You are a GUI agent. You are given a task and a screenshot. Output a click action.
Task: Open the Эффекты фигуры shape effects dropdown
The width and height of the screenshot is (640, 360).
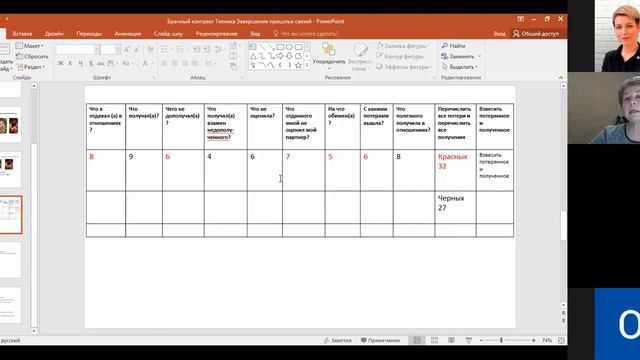[403, 67]
